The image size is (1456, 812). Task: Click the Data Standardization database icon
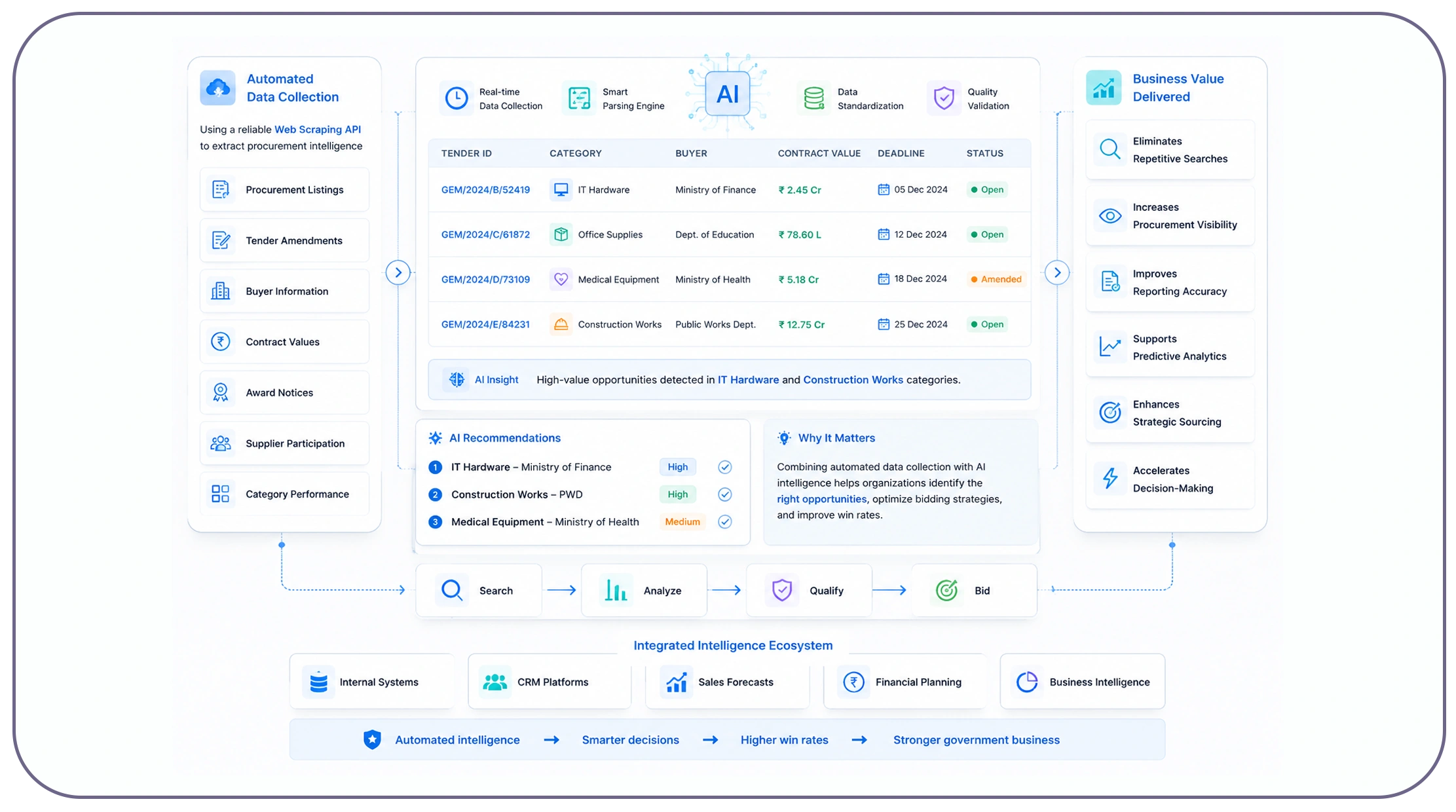814,98
